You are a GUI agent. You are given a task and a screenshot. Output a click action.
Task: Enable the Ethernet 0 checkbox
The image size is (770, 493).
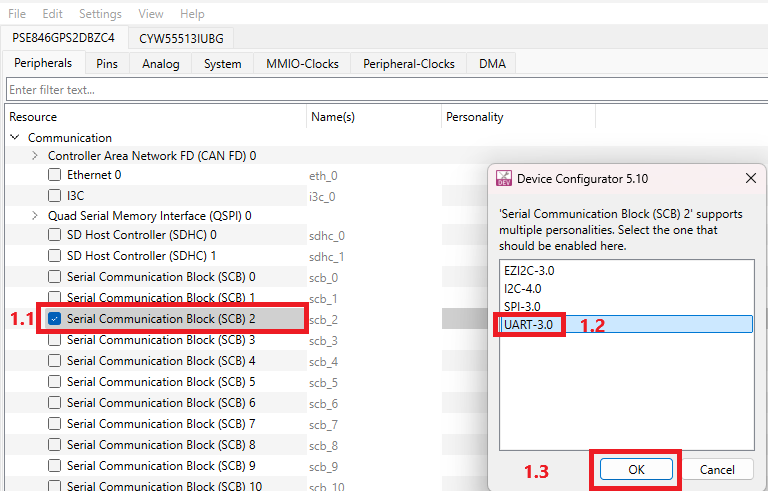tap(55, 175)
